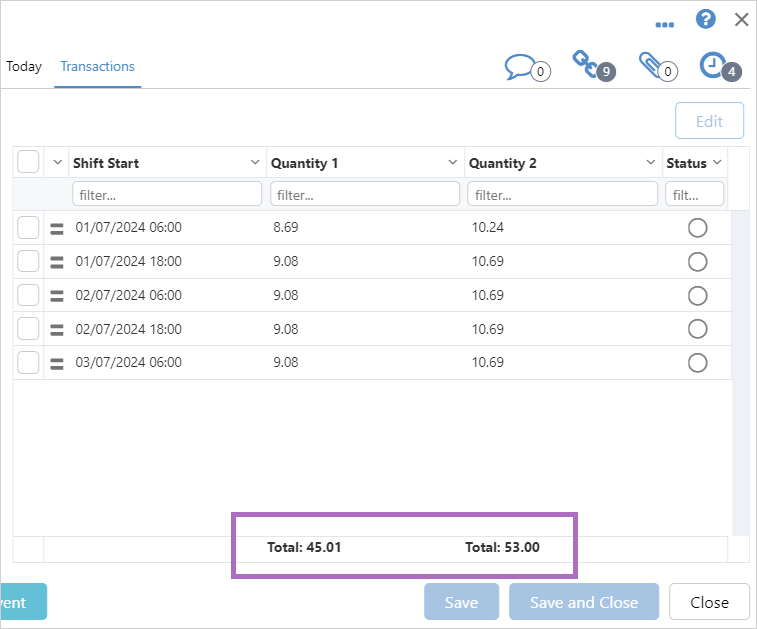Screen dimensions: 757x629
Task: Click the Shift Start filter field
Action: tap(167, 194)
